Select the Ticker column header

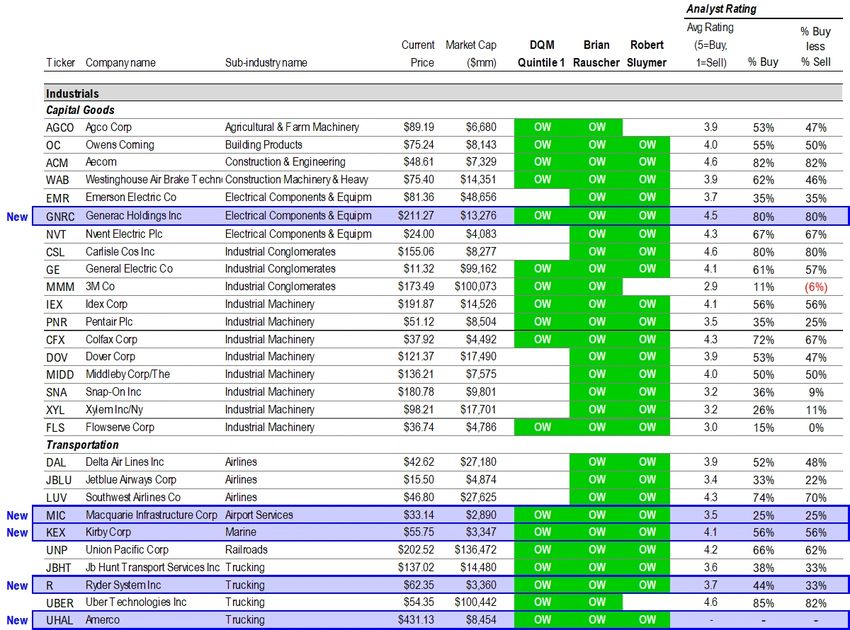60,63
